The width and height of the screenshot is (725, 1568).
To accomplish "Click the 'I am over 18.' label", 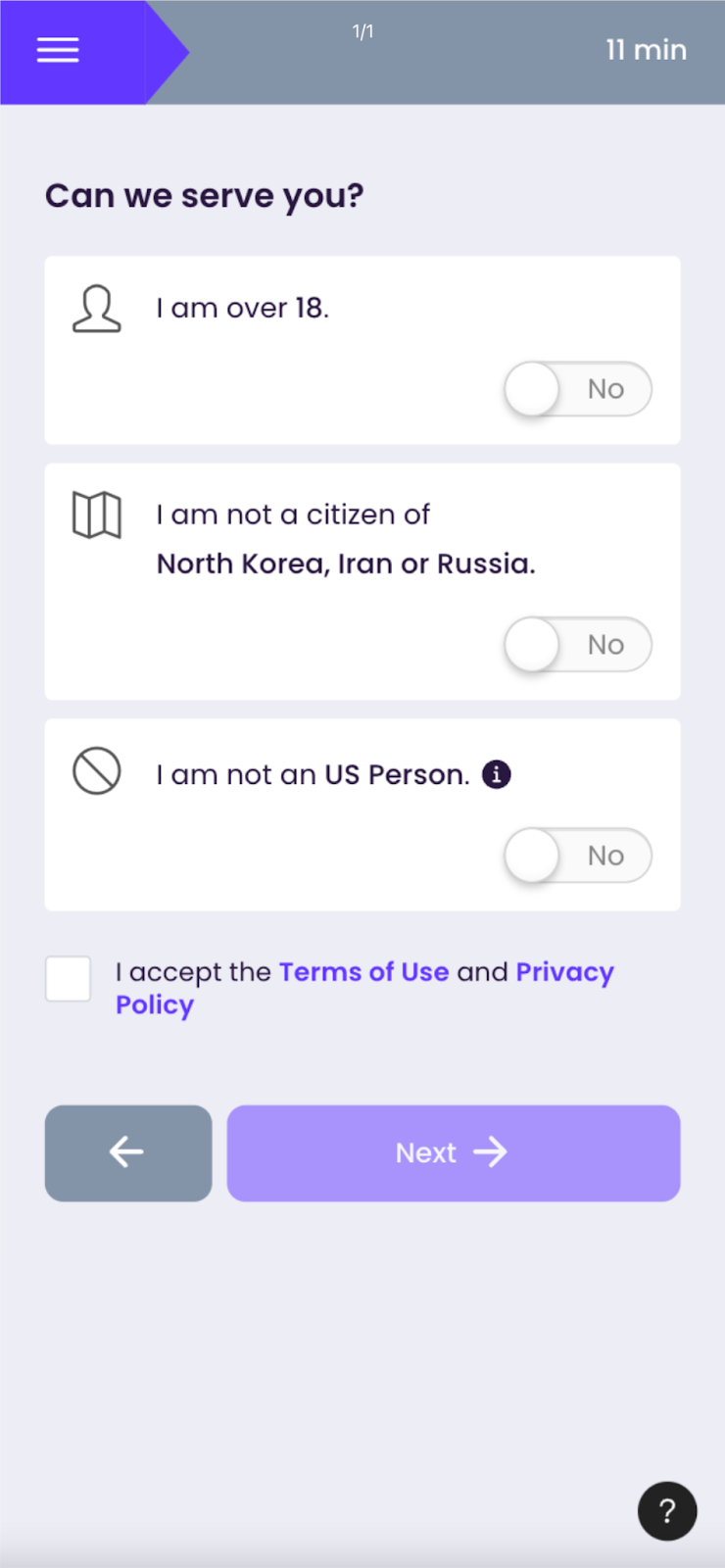I will click(243, 308).
